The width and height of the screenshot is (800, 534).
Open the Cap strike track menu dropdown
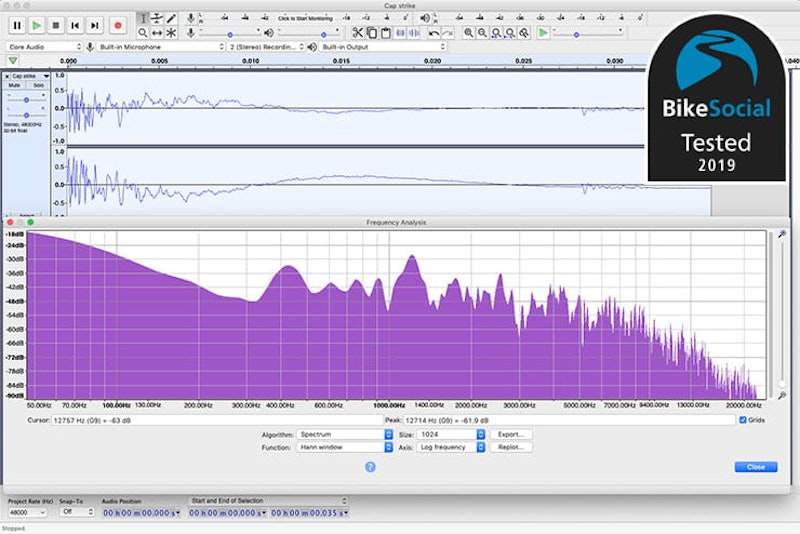(31, 76)
